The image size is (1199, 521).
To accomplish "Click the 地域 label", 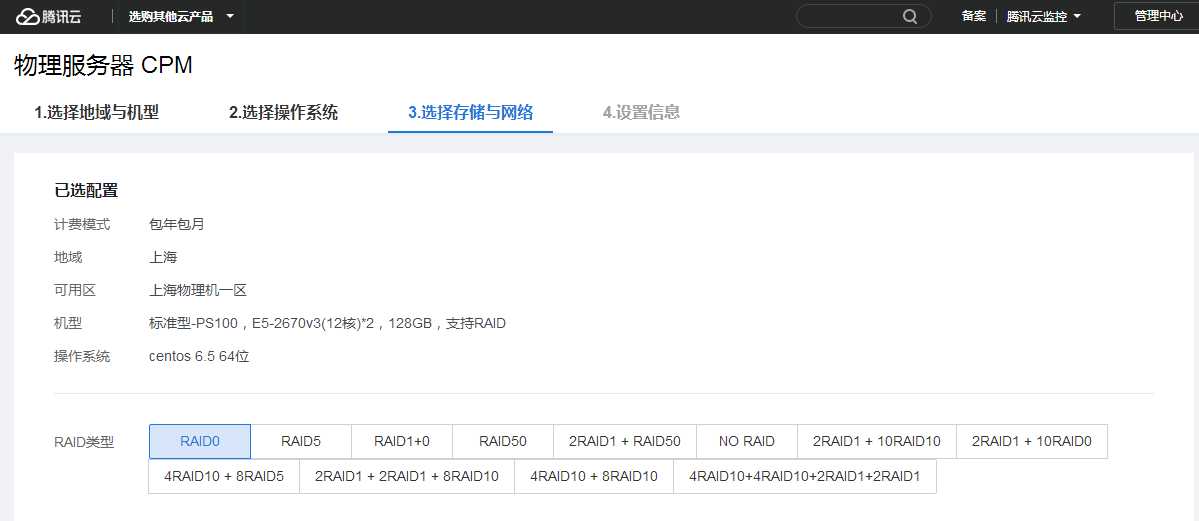I will [x=67, y=258].
